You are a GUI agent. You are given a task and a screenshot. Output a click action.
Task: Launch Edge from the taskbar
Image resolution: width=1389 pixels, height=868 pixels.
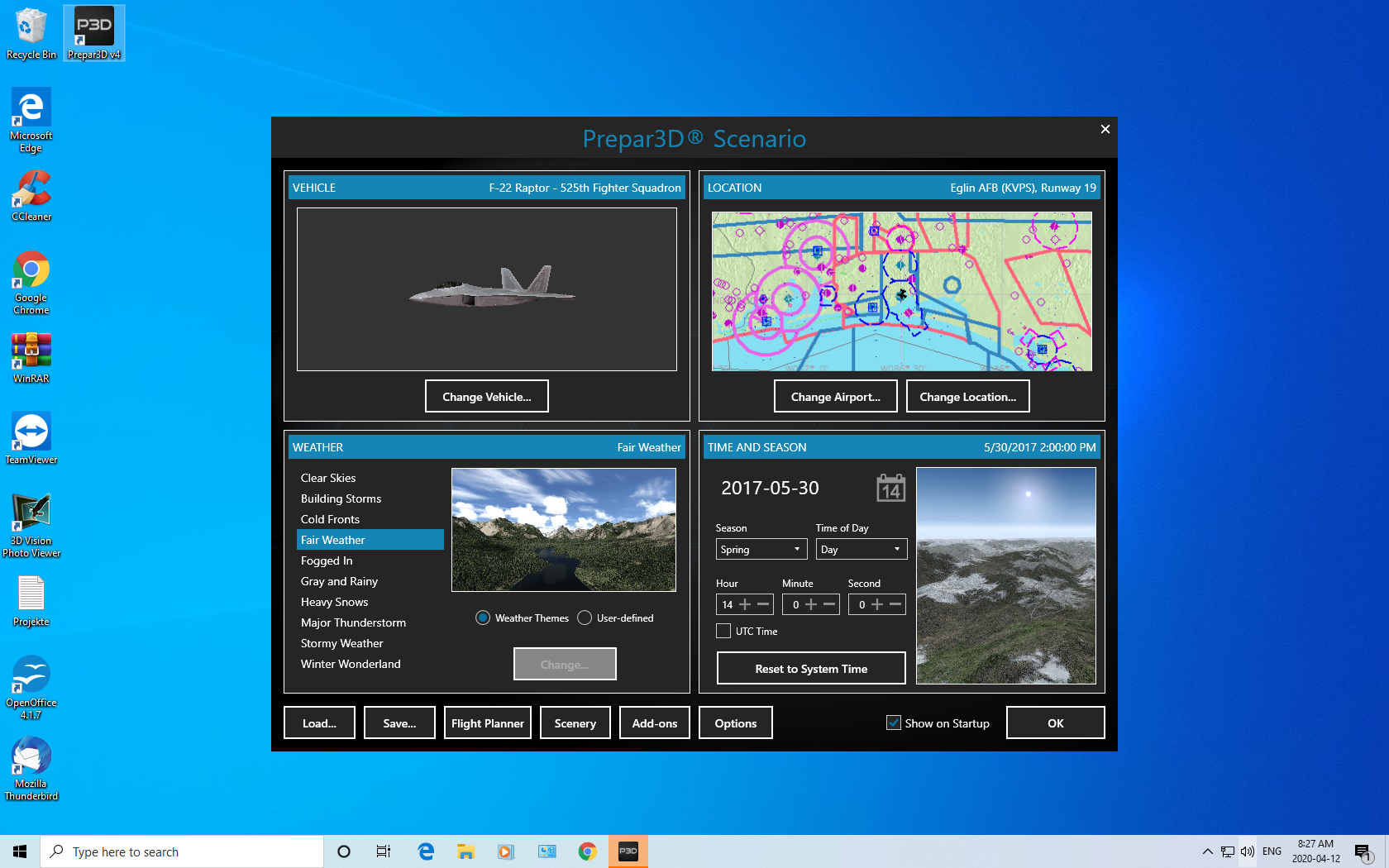click(426, 851)
